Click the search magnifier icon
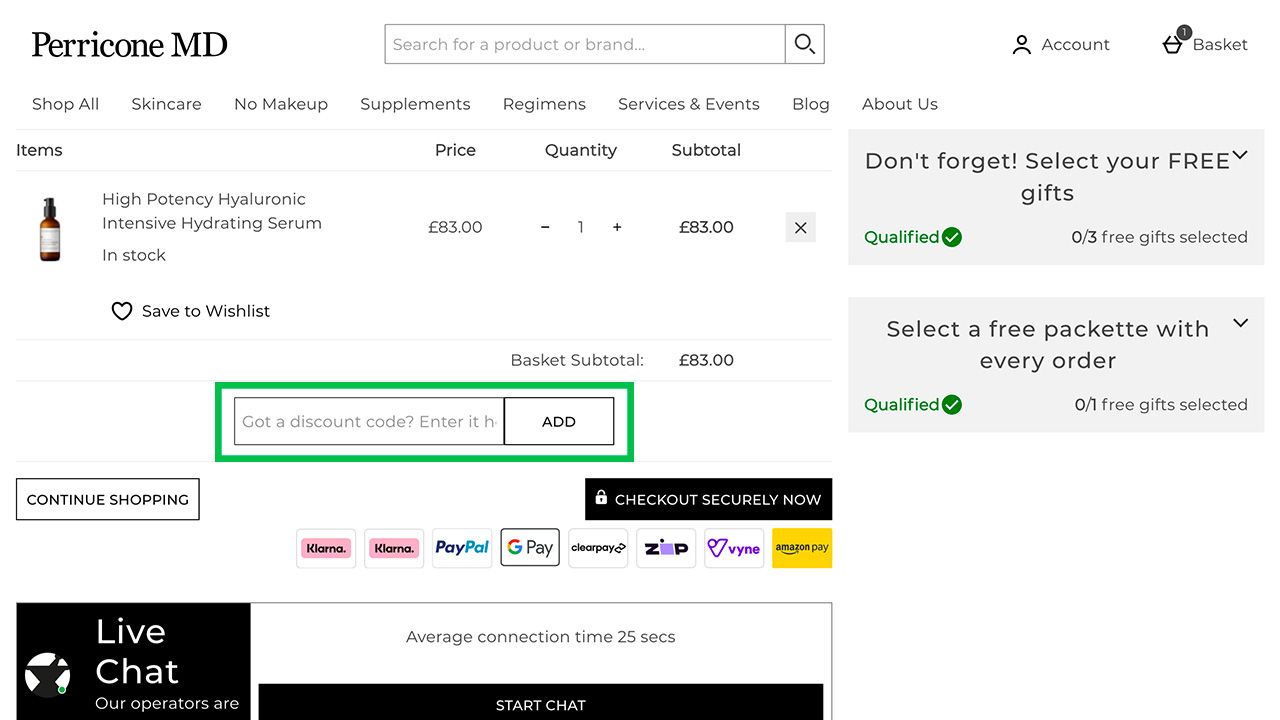The image size is (1280, 720). (x=804, y=44)
